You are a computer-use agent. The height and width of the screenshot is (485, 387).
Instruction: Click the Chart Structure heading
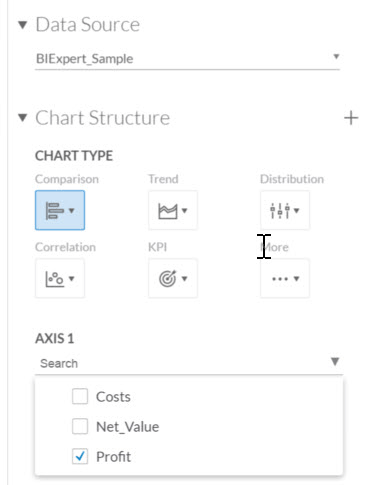pos(103,118)
